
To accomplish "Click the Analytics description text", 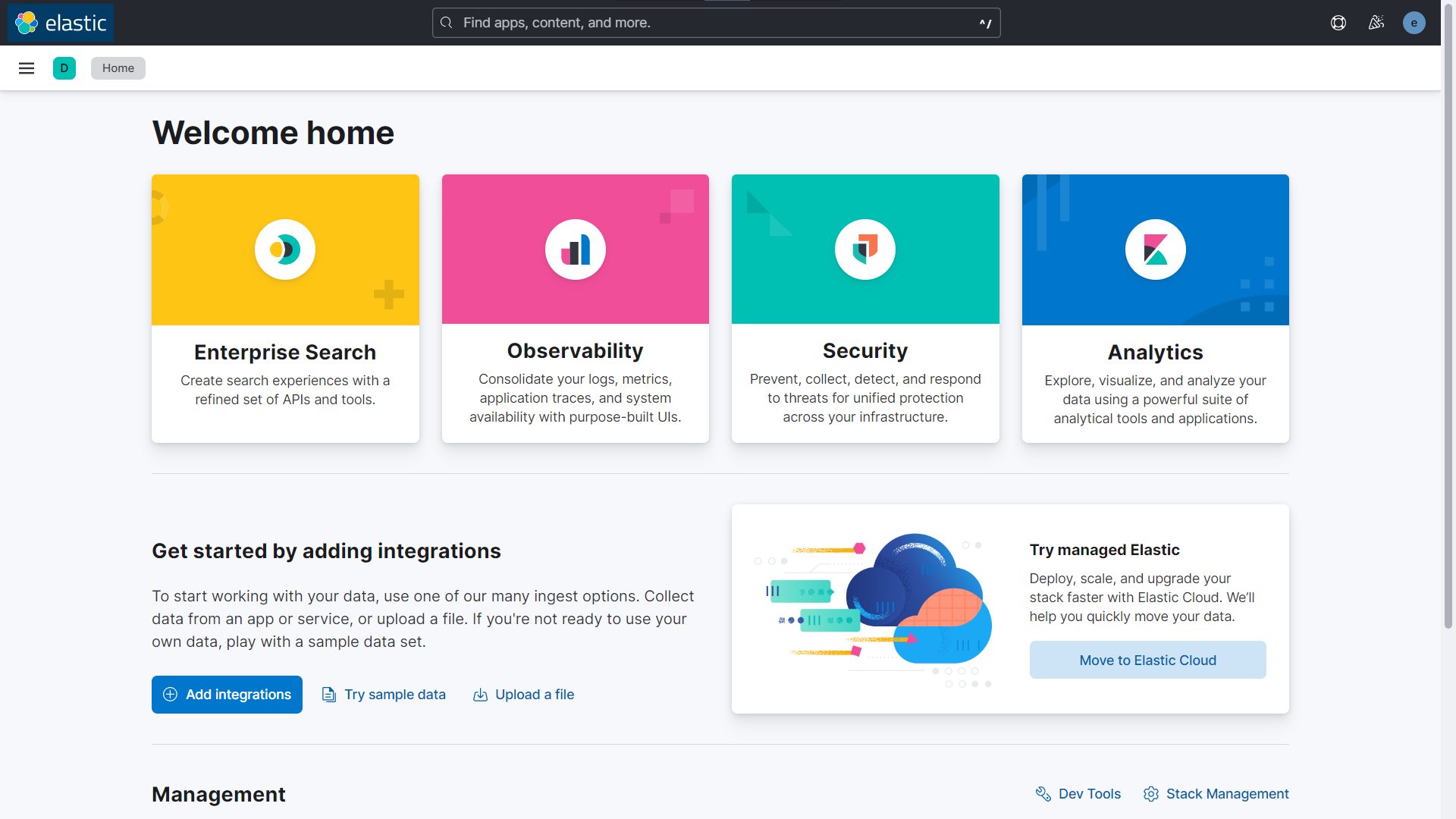I will 1156,400.
